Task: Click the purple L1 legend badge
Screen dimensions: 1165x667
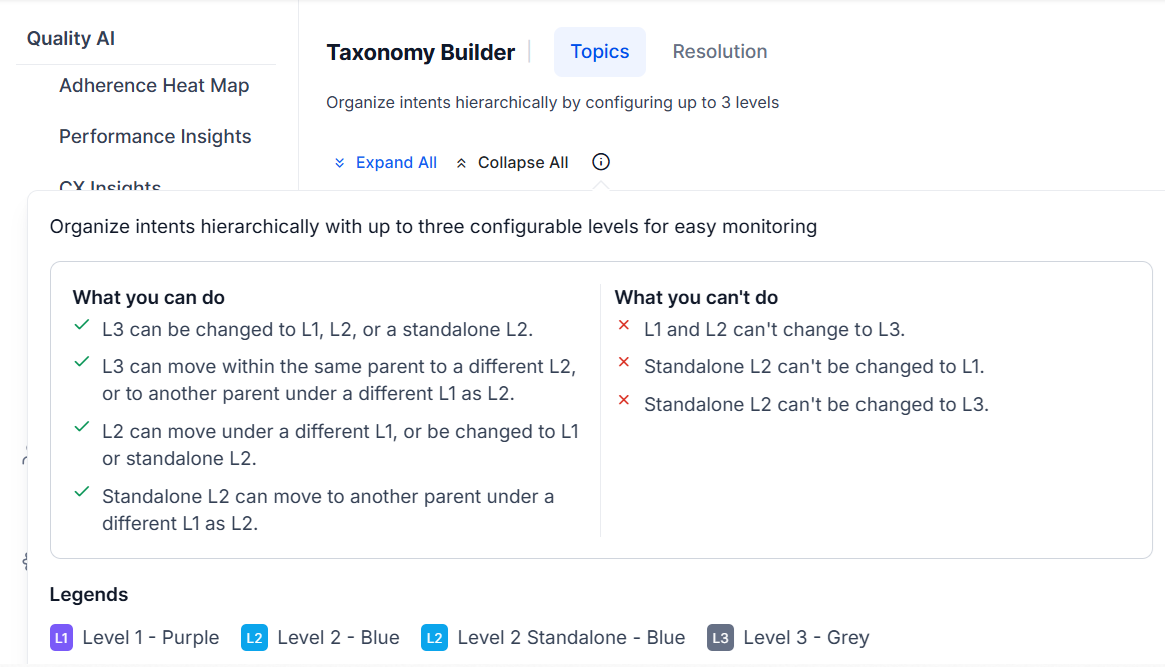Action: 62,638
